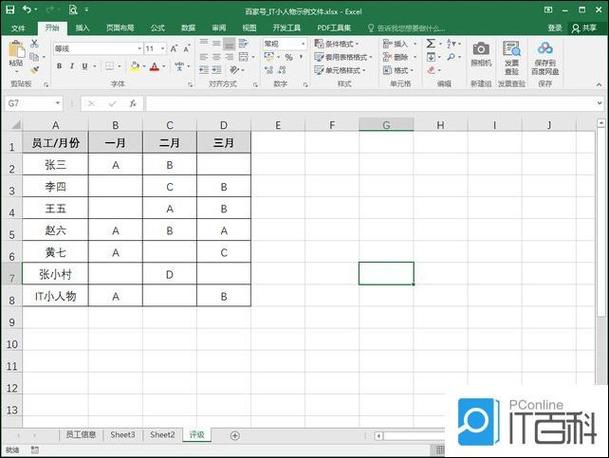The width and height of the screenshot is (609, 458).
Task: Click the Increase Font Size icon
Action: 174,49
